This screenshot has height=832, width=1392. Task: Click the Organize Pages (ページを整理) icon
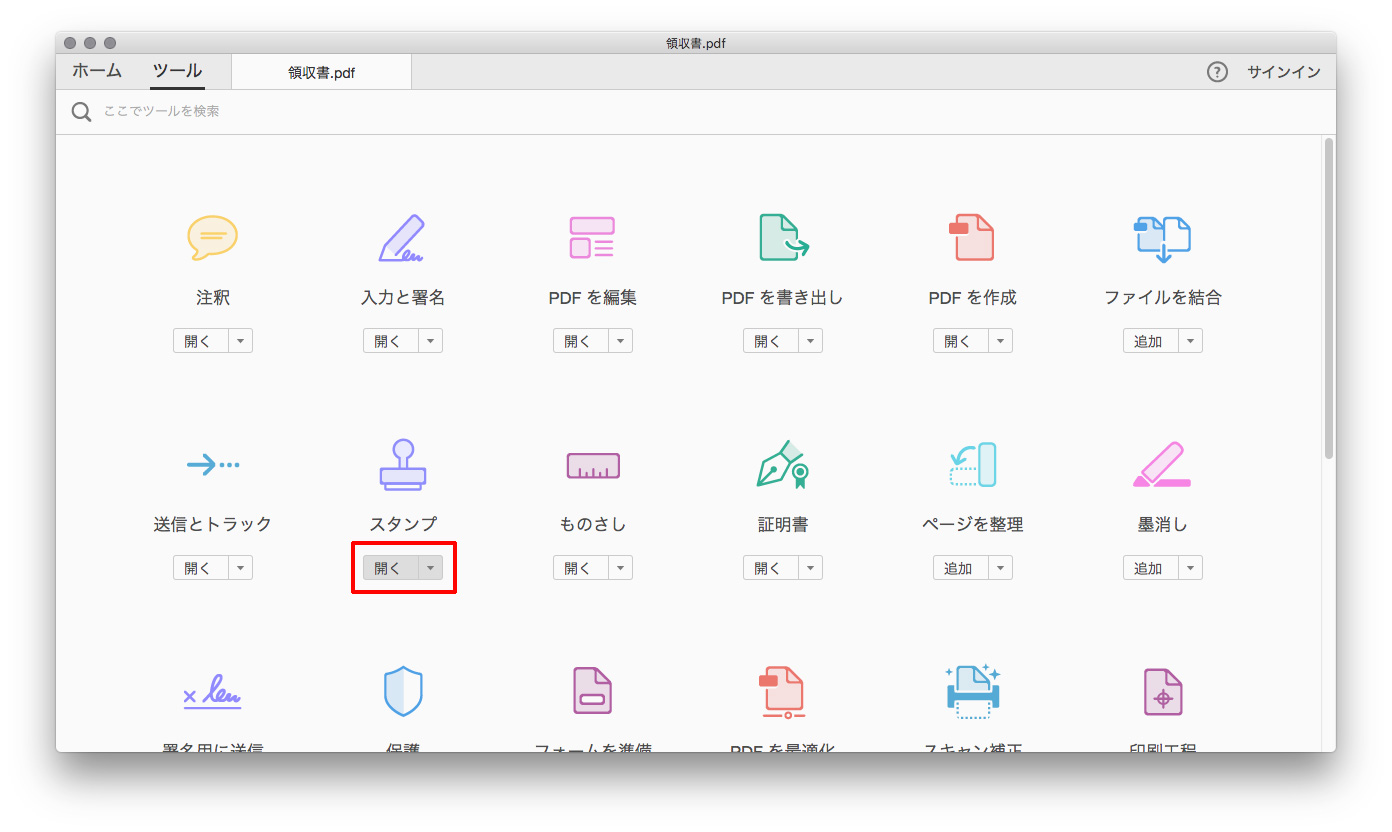point(972,465)
